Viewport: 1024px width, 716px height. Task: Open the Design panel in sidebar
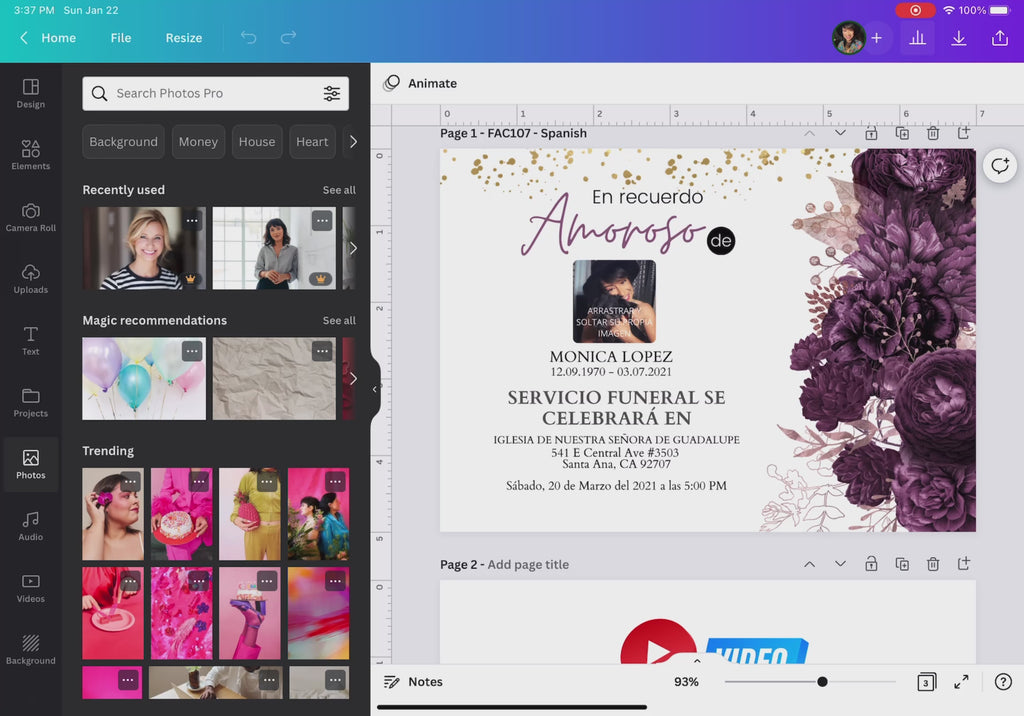[x=31, y=93]
